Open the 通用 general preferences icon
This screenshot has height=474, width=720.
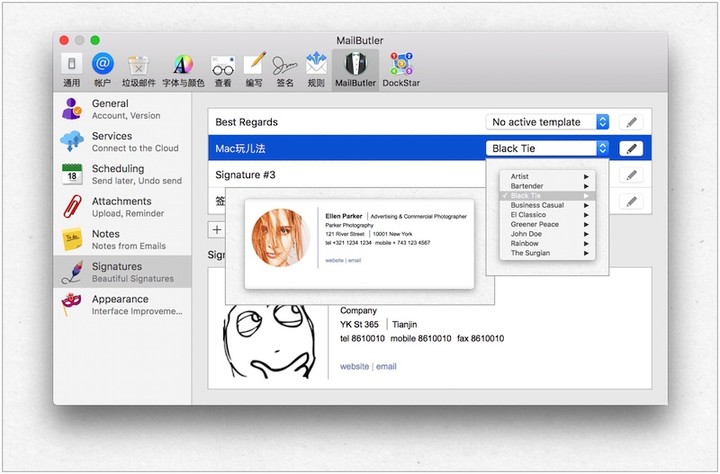tap(71, 70)
